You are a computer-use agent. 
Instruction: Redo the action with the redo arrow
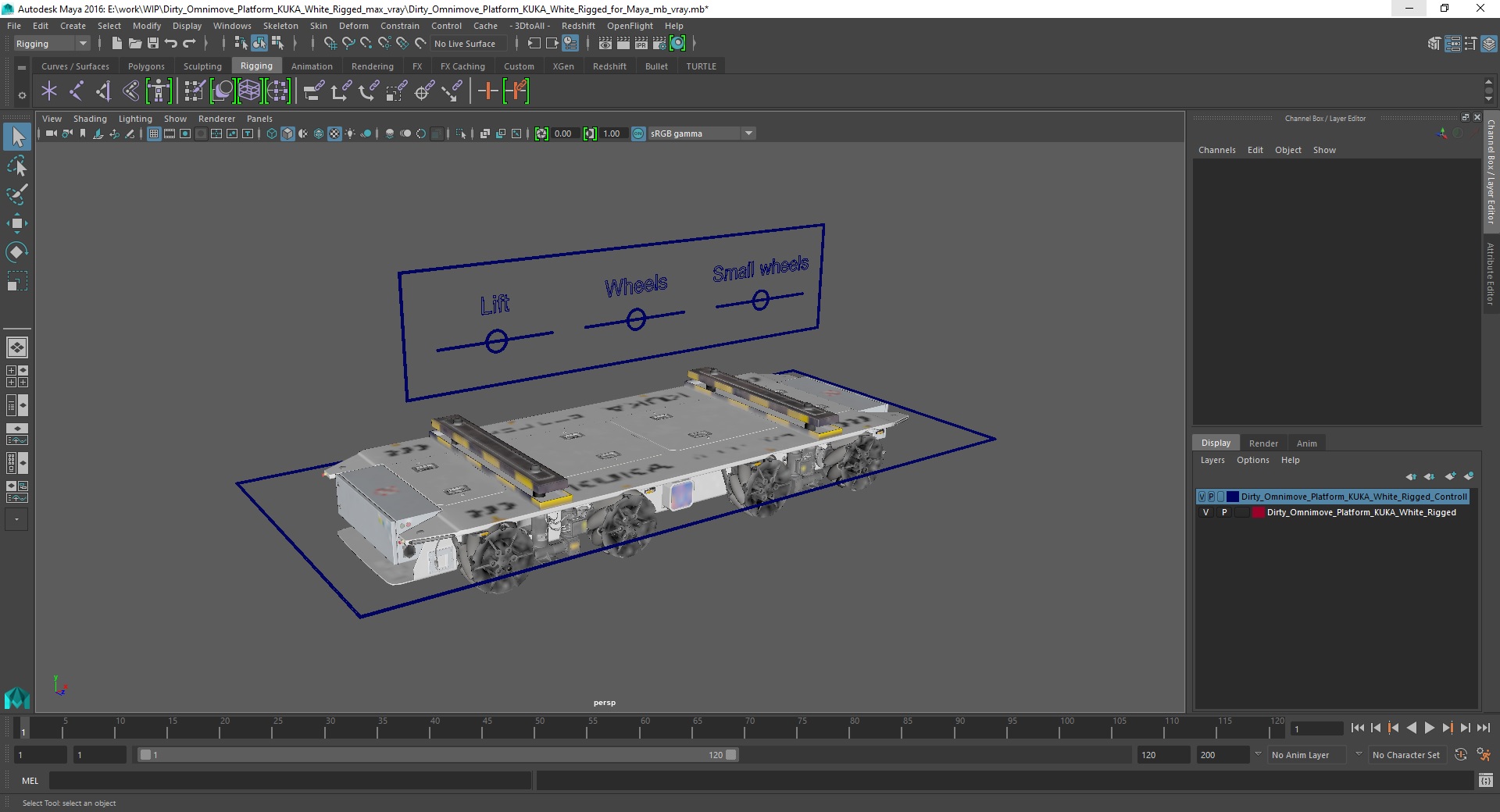189,44
